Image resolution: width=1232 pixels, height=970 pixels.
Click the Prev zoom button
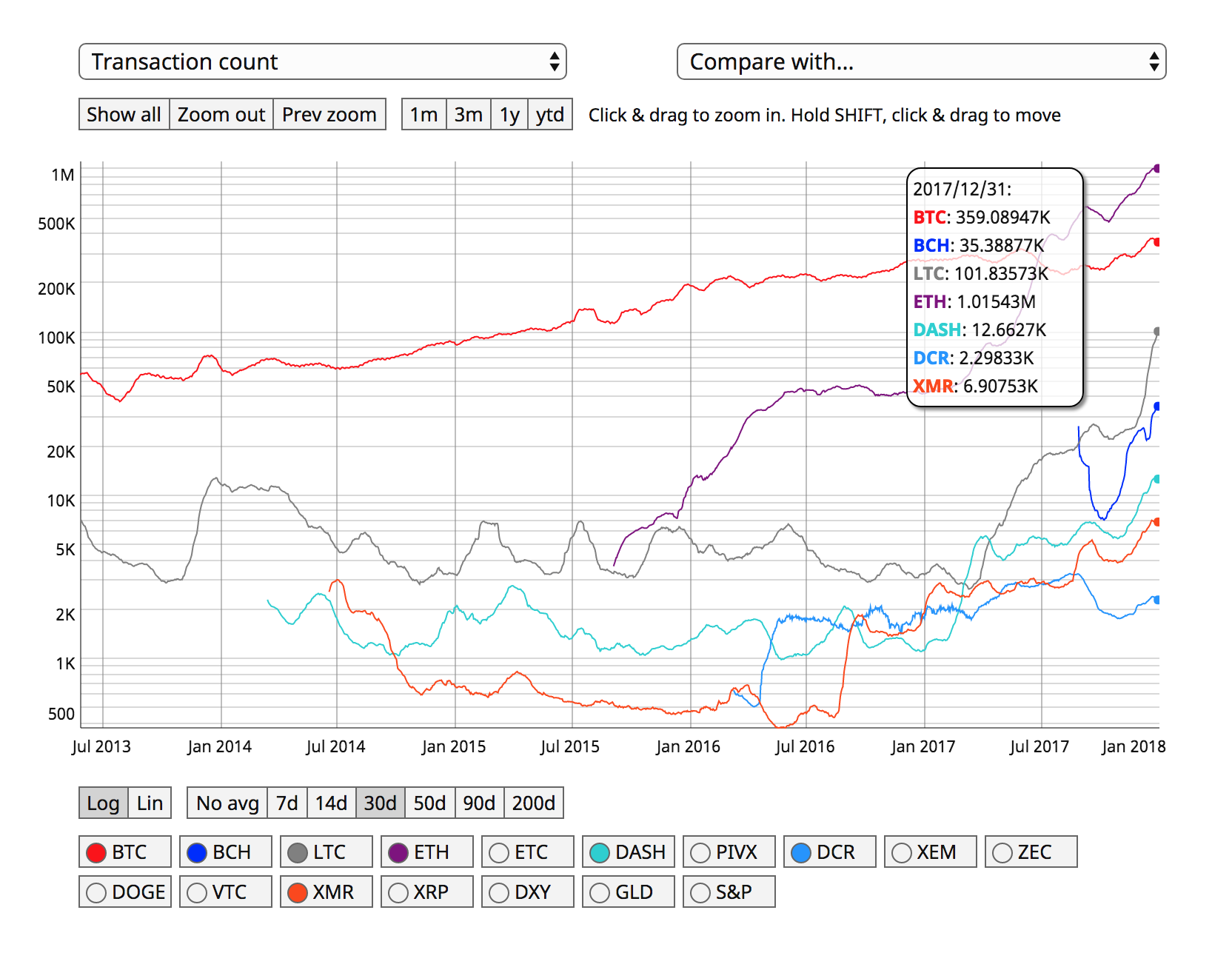(x=329, y=114)
